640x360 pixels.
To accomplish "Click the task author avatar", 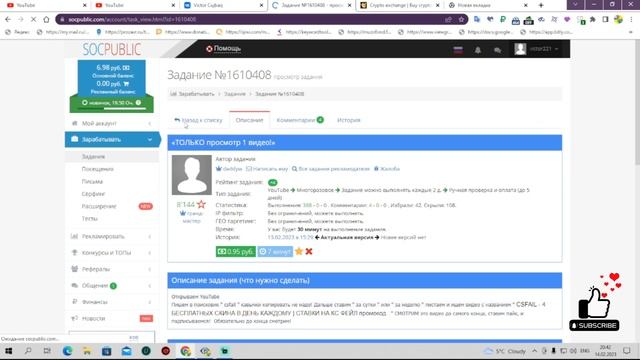I will pos(191,175).
